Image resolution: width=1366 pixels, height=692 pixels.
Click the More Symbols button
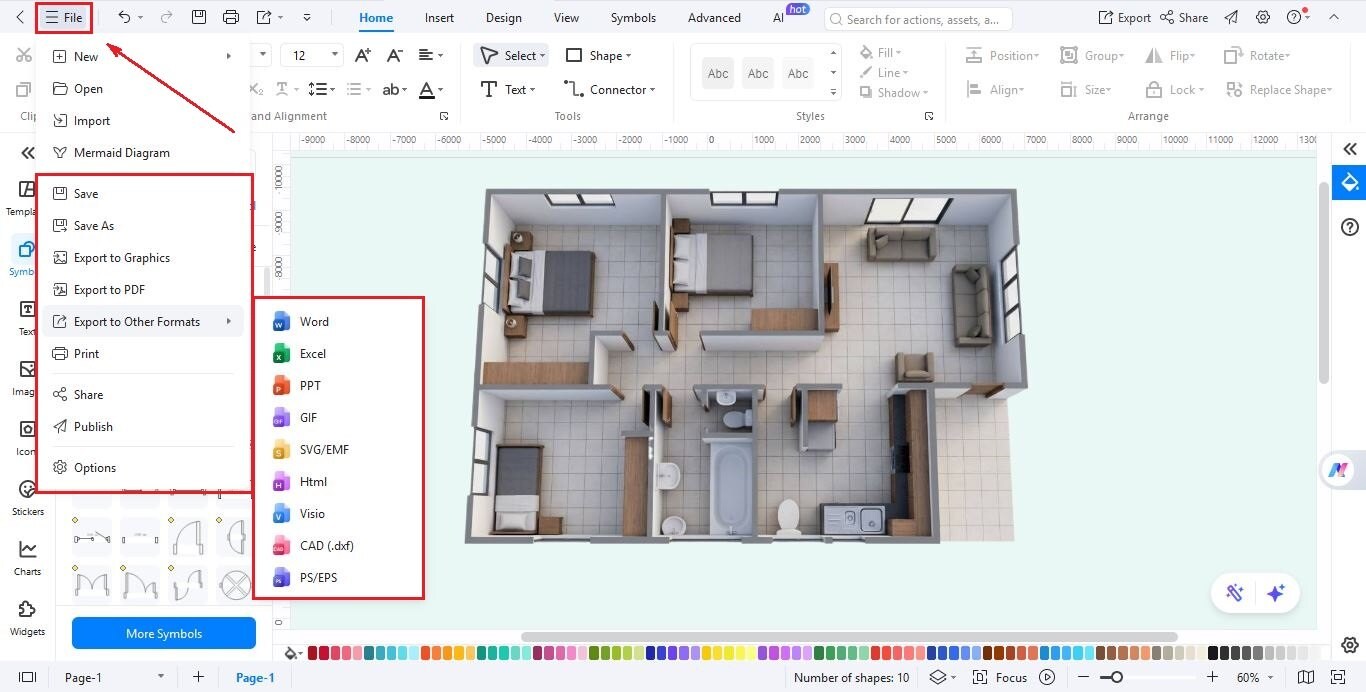163,631
